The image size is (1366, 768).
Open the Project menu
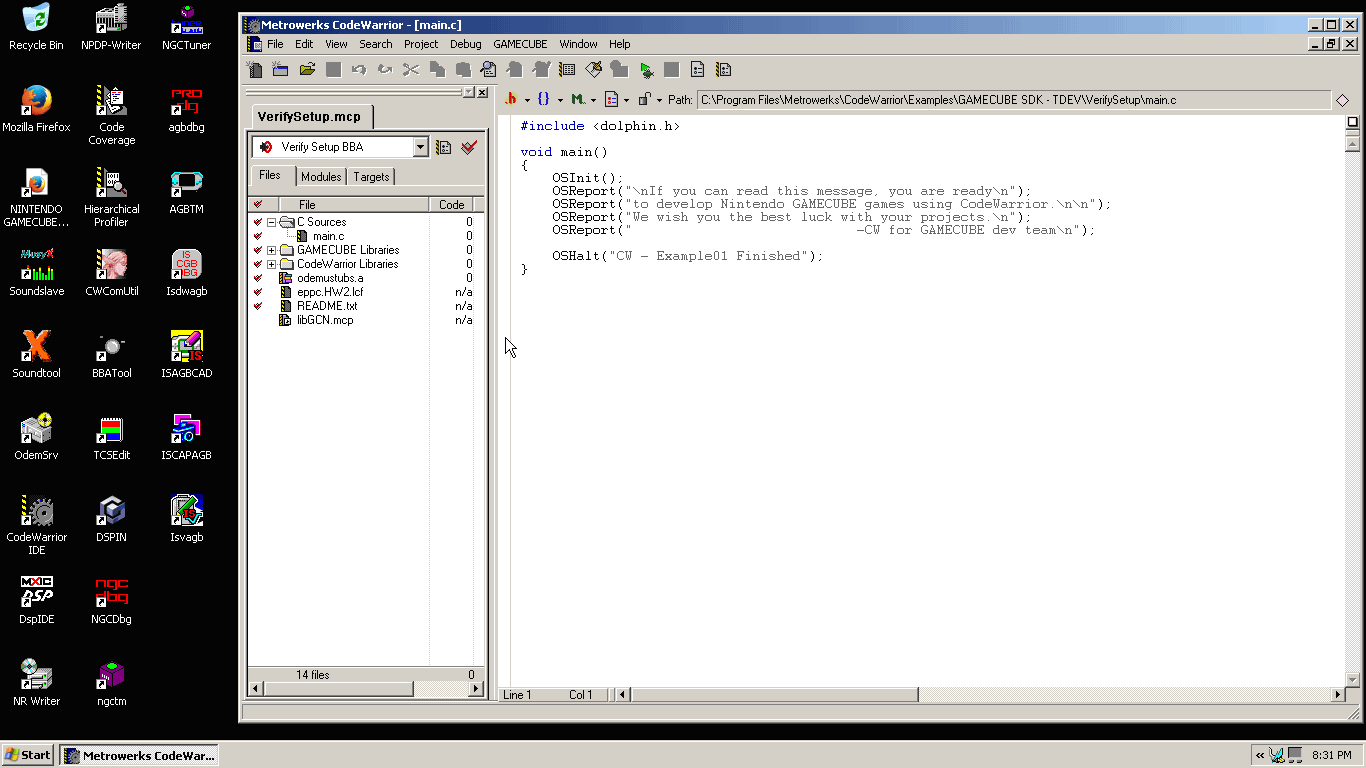[421, 44]
